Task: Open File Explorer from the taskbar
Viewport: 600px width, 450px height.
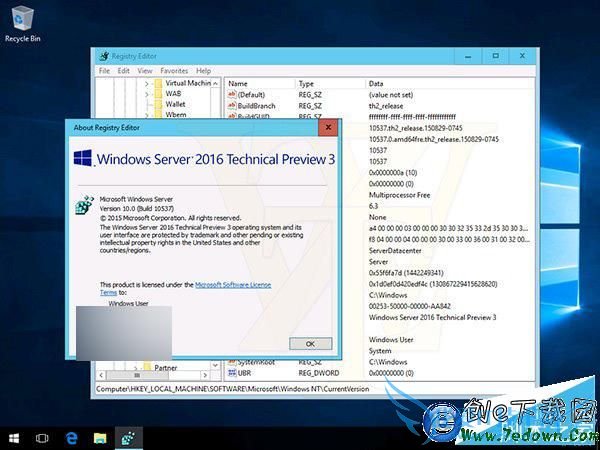Action: coord(100,439)
